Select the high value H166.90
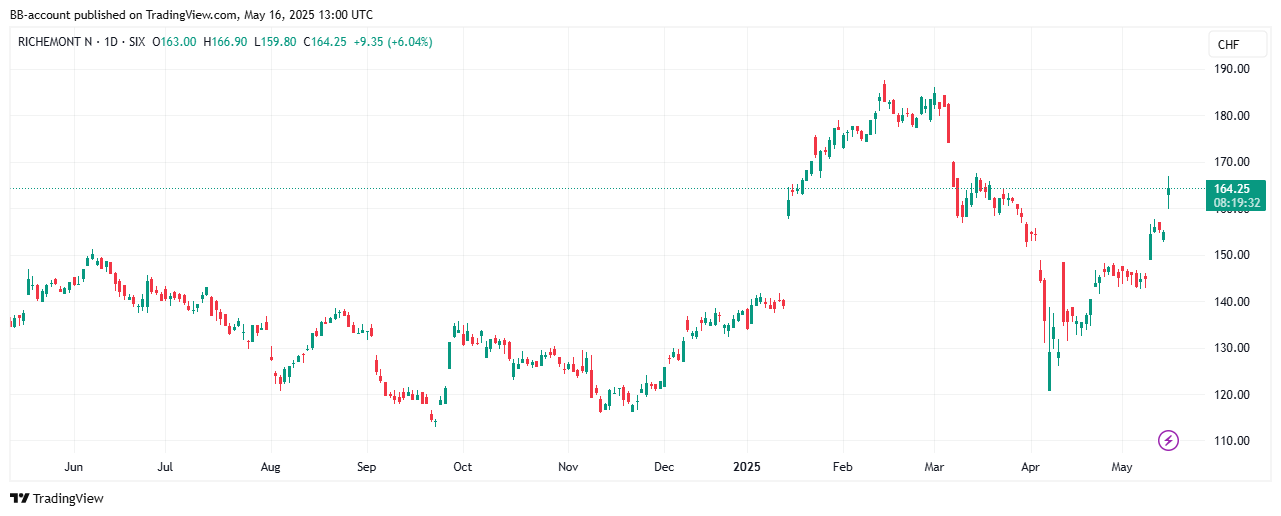This screenshot has width=1281, height=516. [227, 42]
